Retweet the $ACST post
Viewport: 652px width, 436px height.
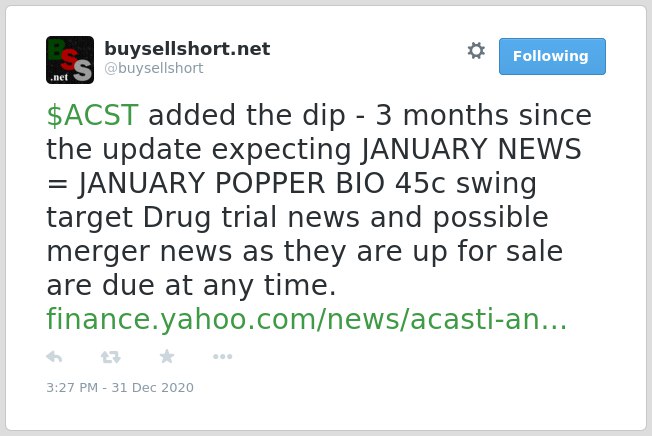coord(111,357)
